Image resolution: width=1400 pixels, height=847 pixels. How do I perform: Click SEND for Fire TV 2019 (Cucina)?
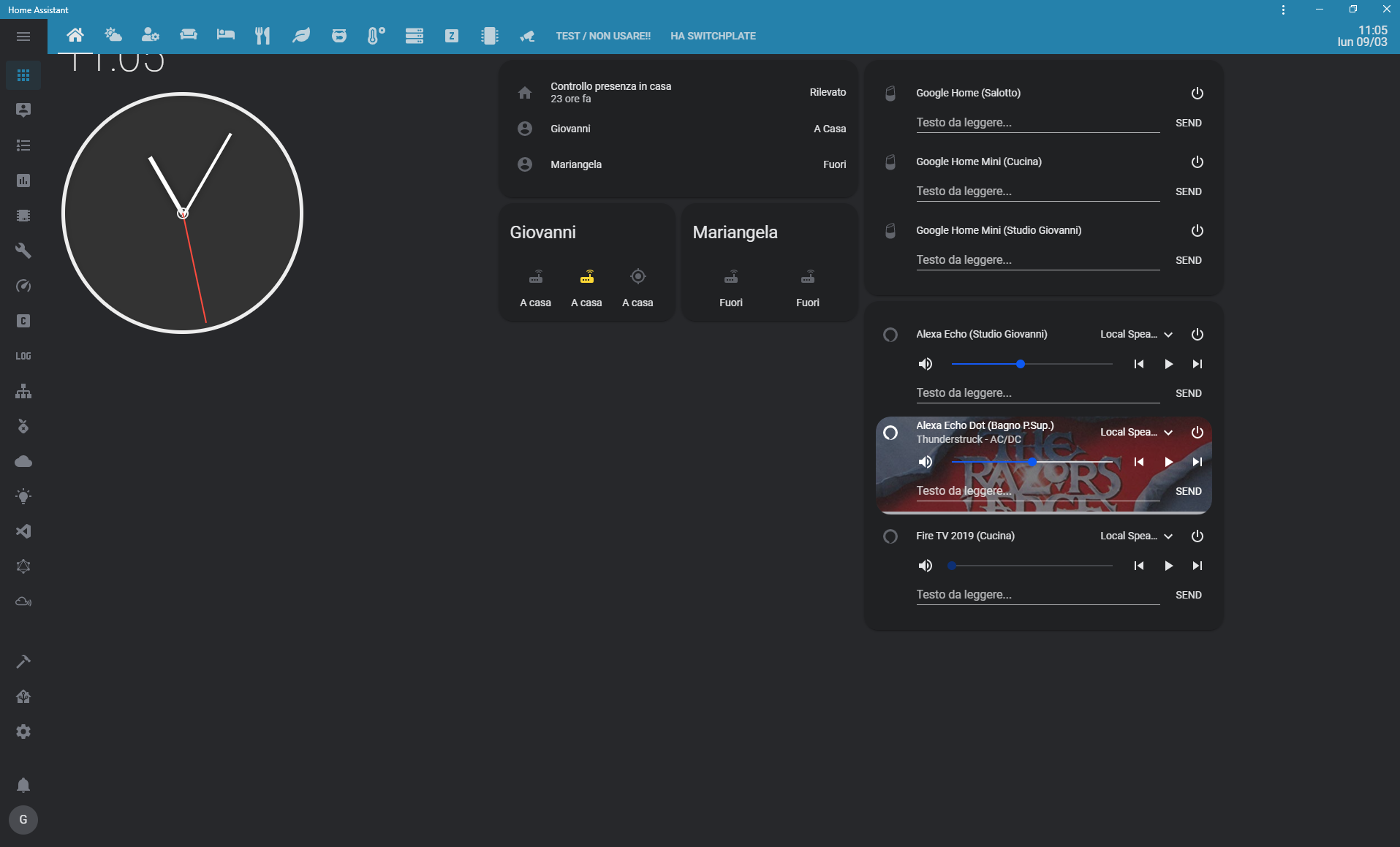[x=1188, y=595]
